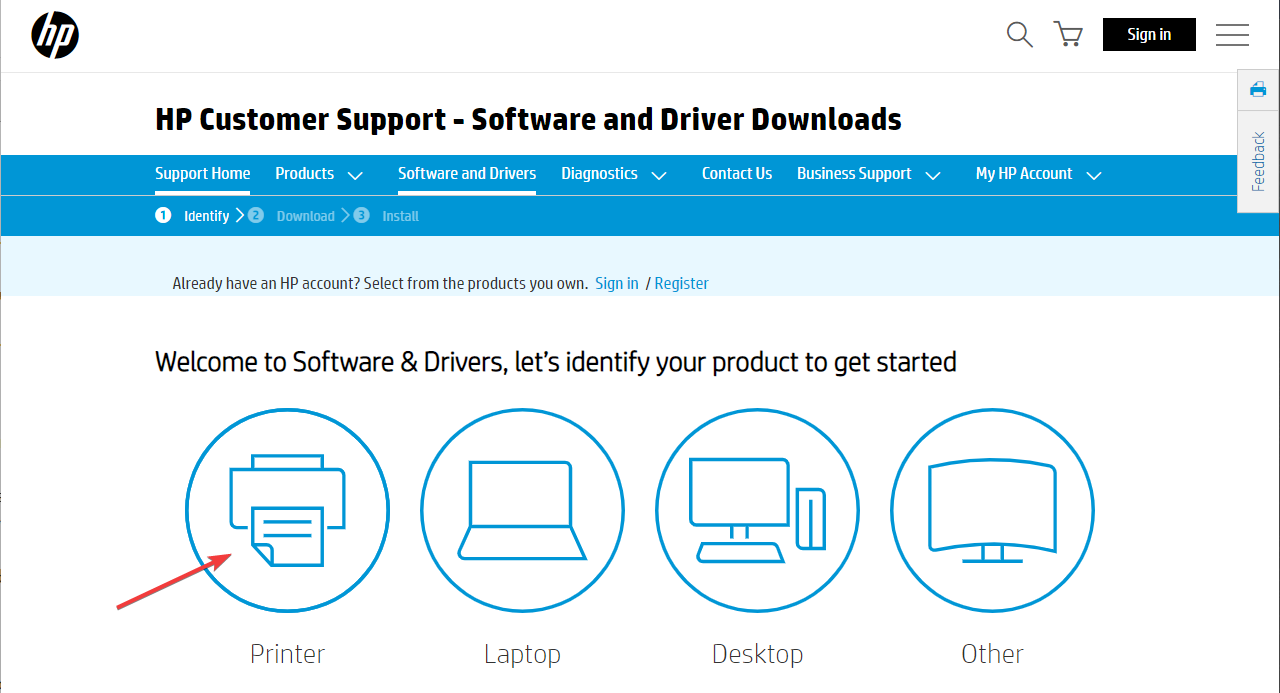Click step 3 Install
This screenshot has height=693, width=1280.
pos(387,216)
